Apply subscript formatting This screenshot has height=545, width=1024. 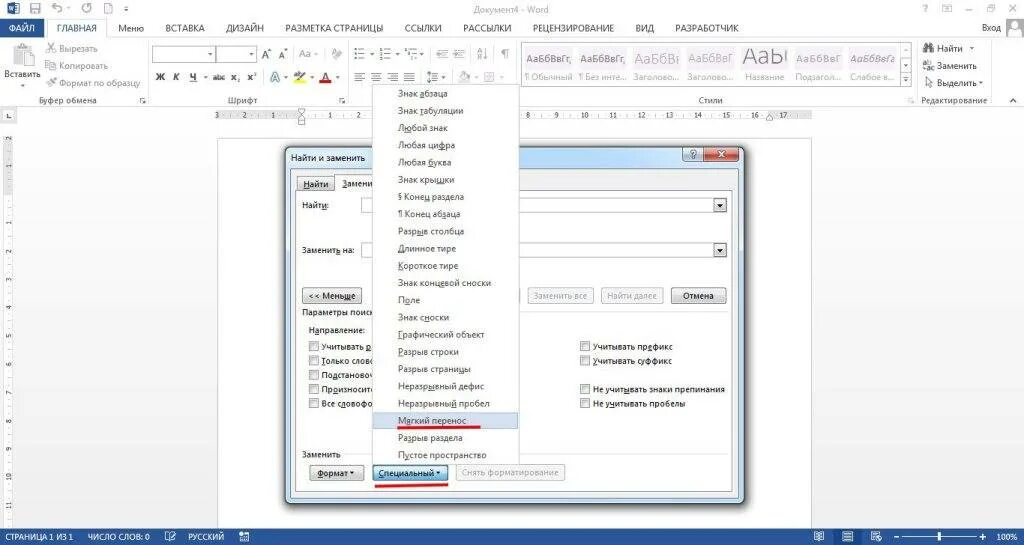pyautogui.click(x=235, y=77)
